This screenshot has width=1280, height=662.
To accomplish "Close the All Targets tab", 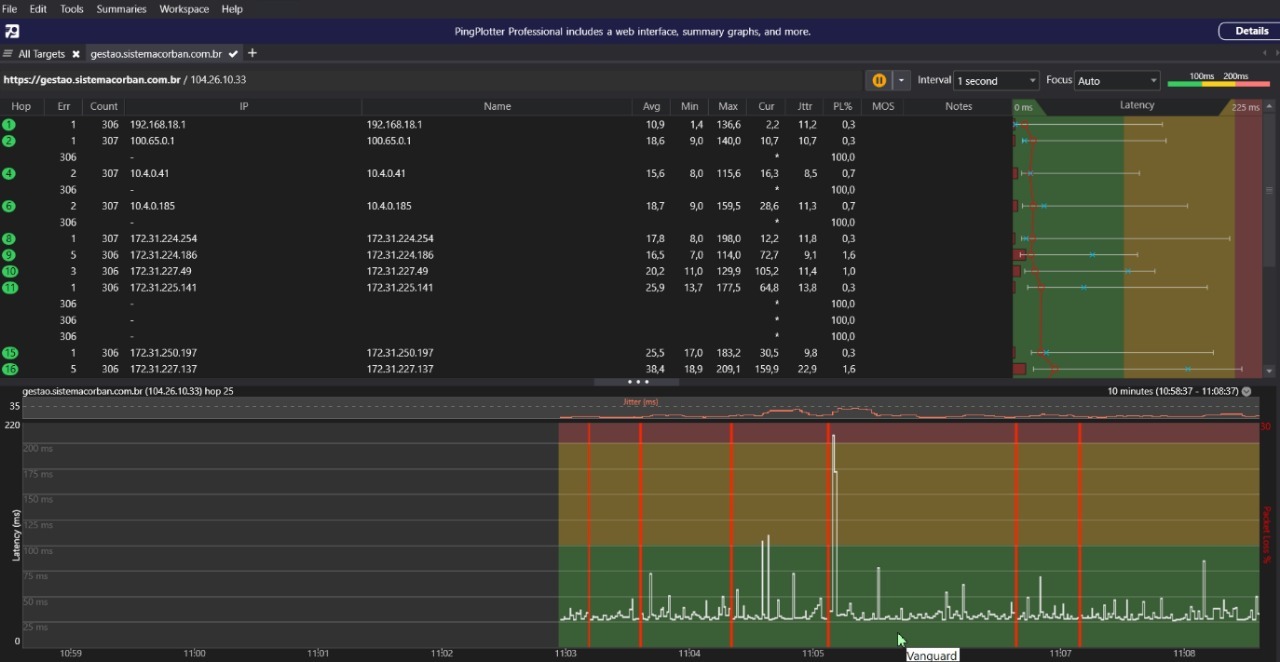I will point(75,54).
